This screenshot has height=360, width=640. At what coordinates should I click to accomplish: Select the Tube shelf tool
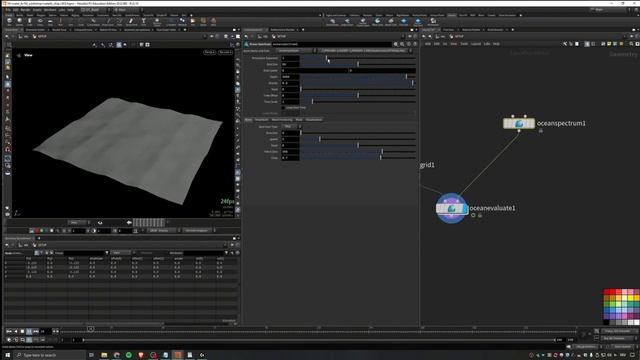coord(29,22)
